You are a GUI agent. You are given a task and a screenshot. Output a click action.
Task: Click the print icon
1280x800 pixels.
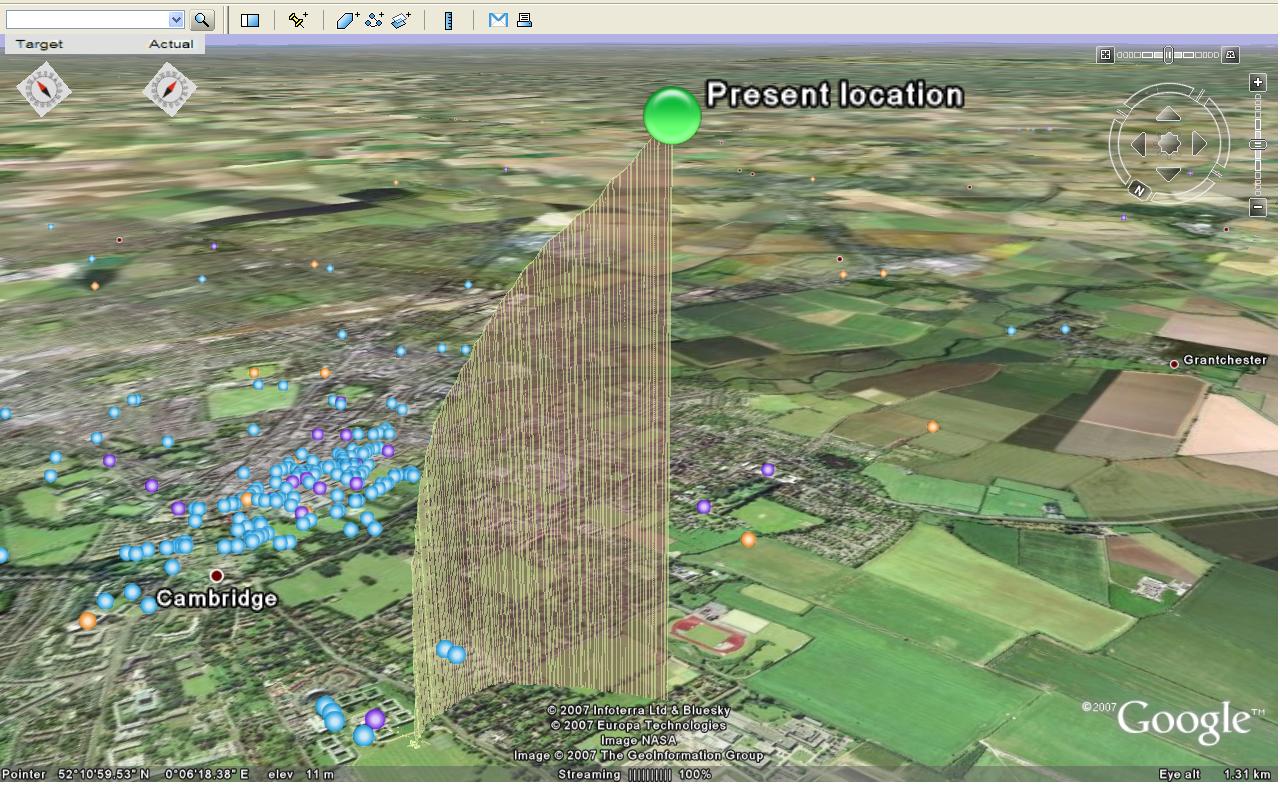[x=524, y=19]
